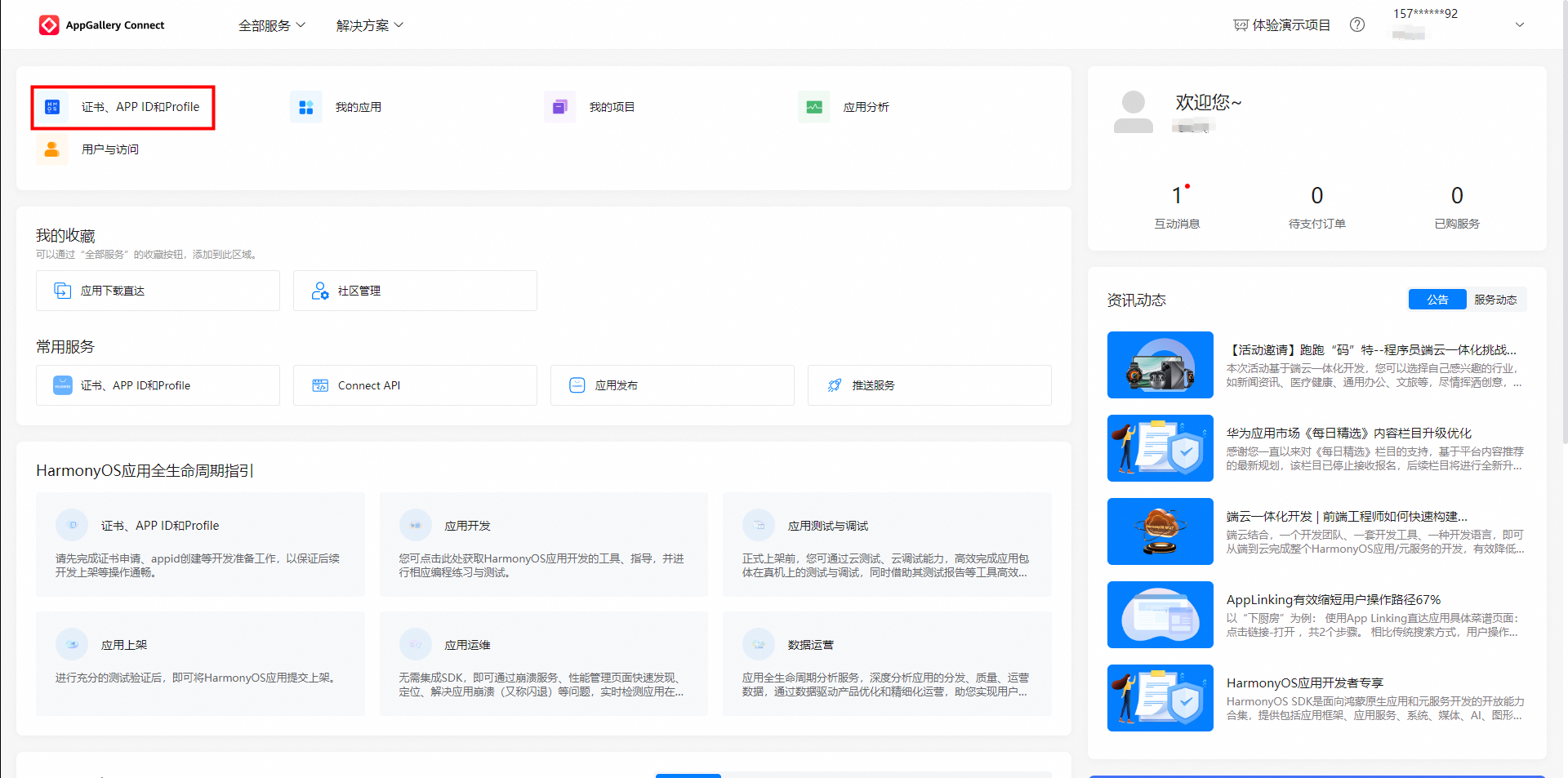Click the 体验演示项目 icon in header

coord(1241,25)
